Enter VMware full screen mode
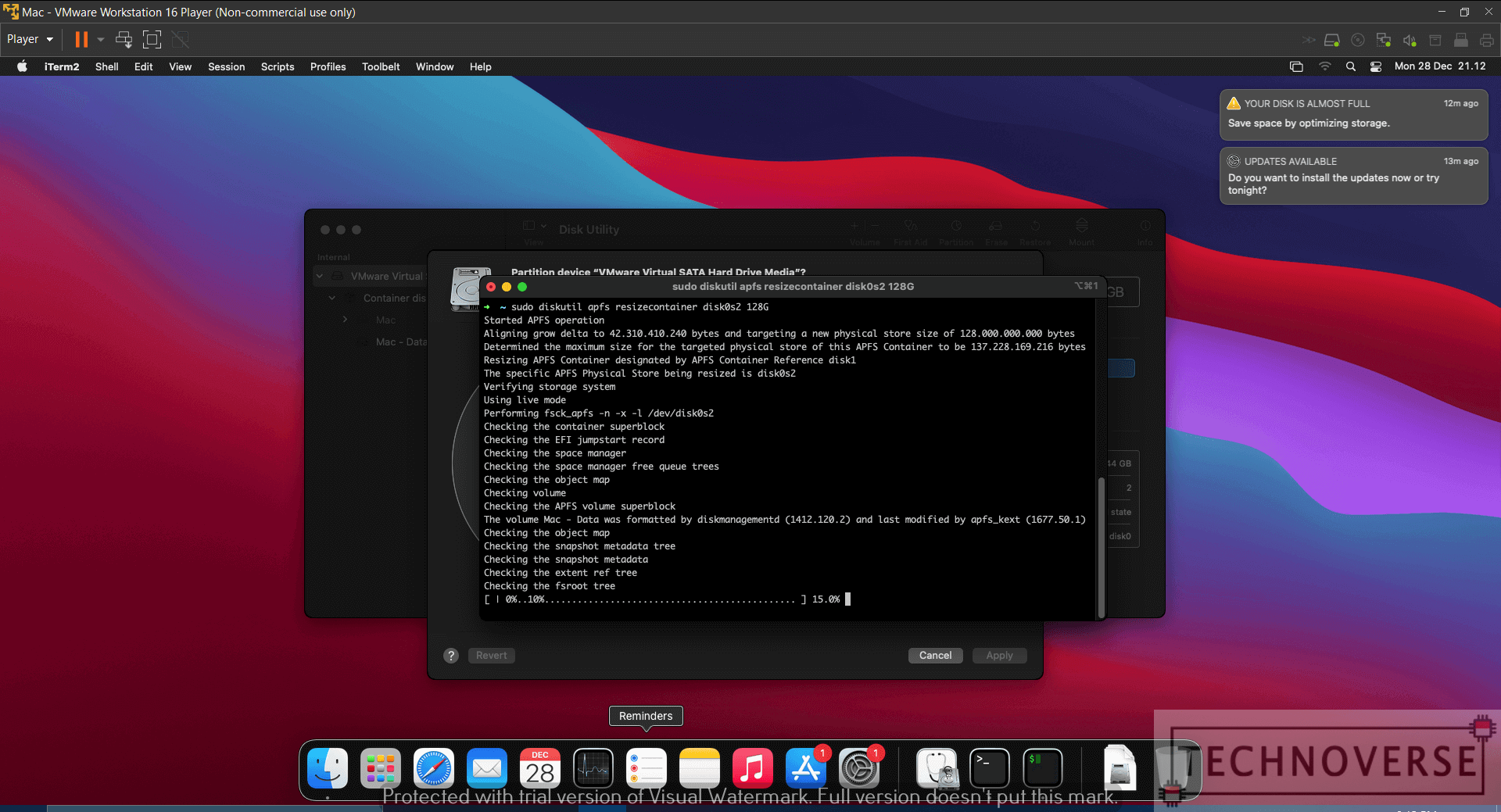1501x812 pixels. pos(152,39)
